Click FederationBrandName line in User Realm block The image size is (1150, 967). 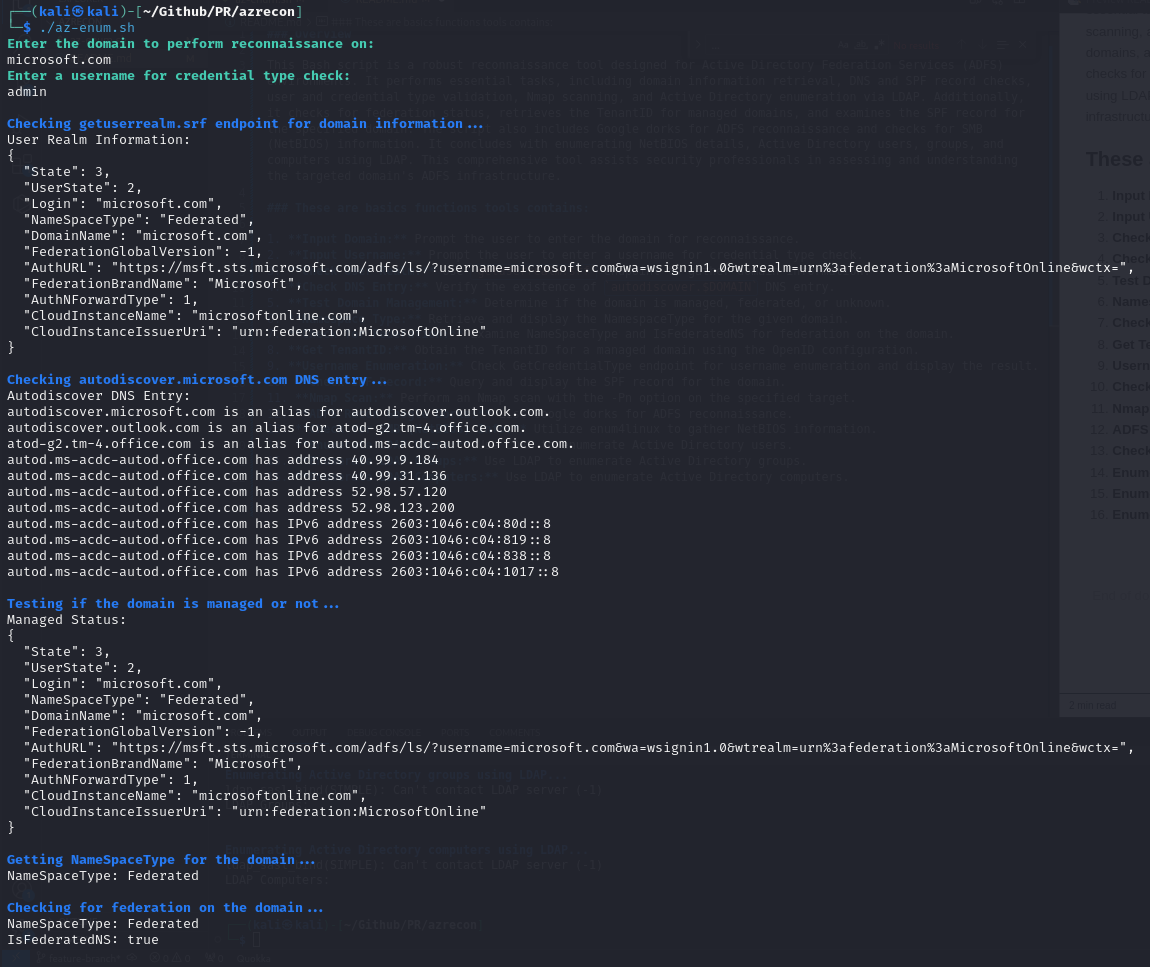(163, 283)
